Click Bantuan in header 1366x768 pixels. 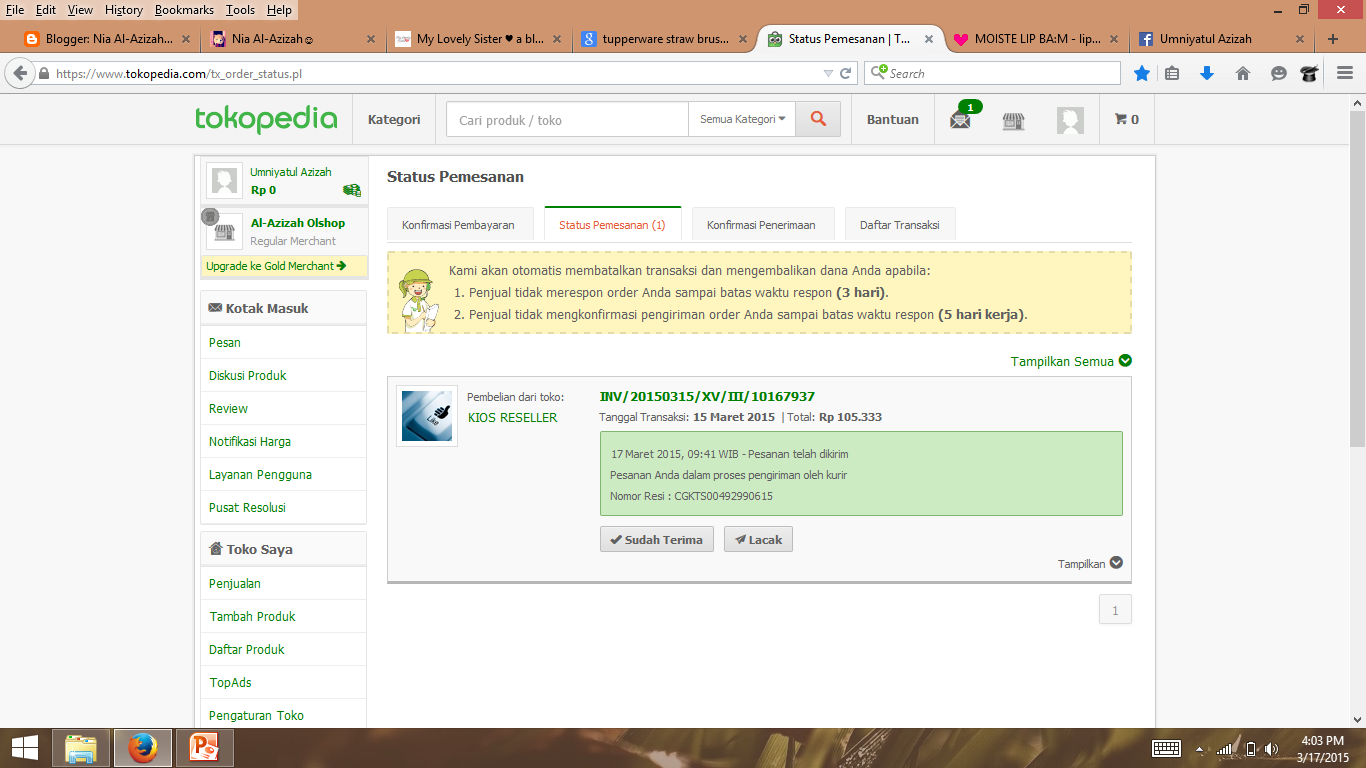coord(892,119)
